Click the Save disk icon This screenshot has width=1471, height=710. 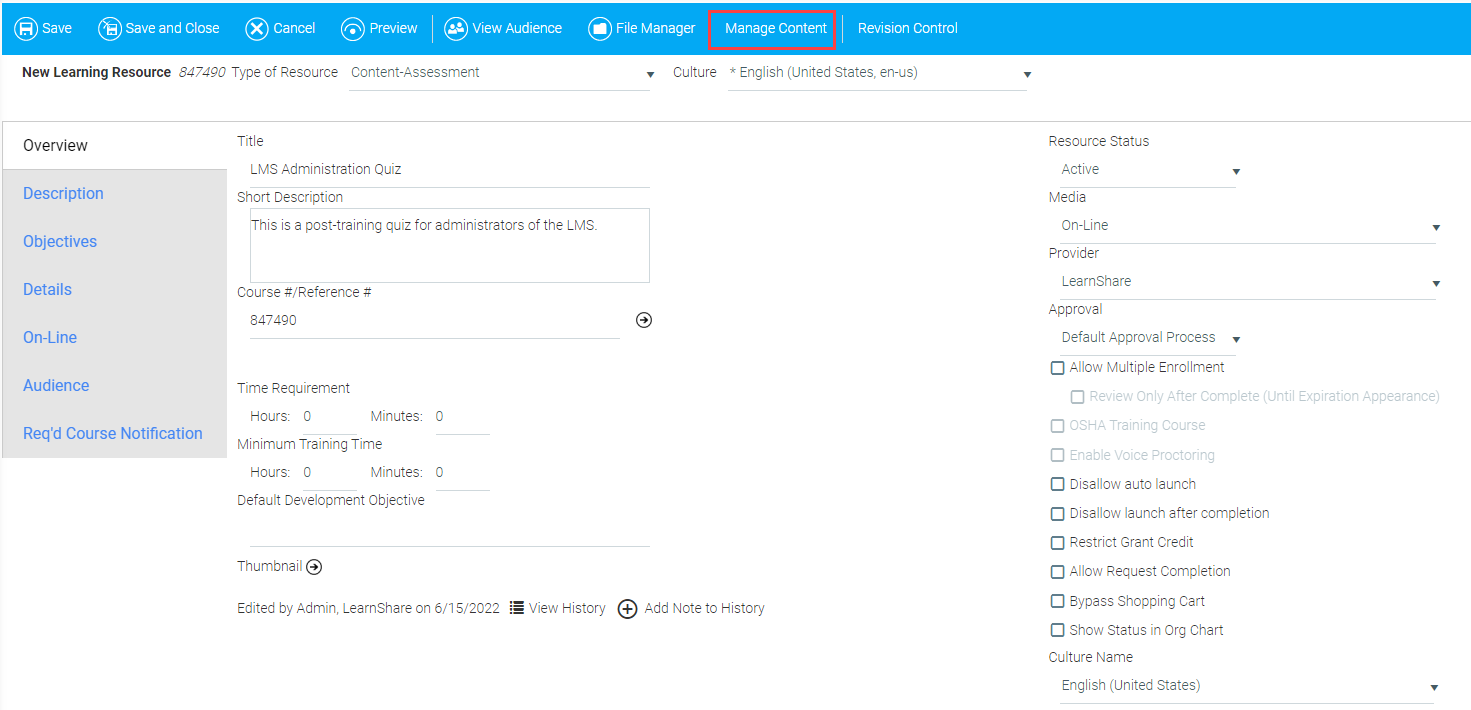pyautogui.click(x=26, y=28)
